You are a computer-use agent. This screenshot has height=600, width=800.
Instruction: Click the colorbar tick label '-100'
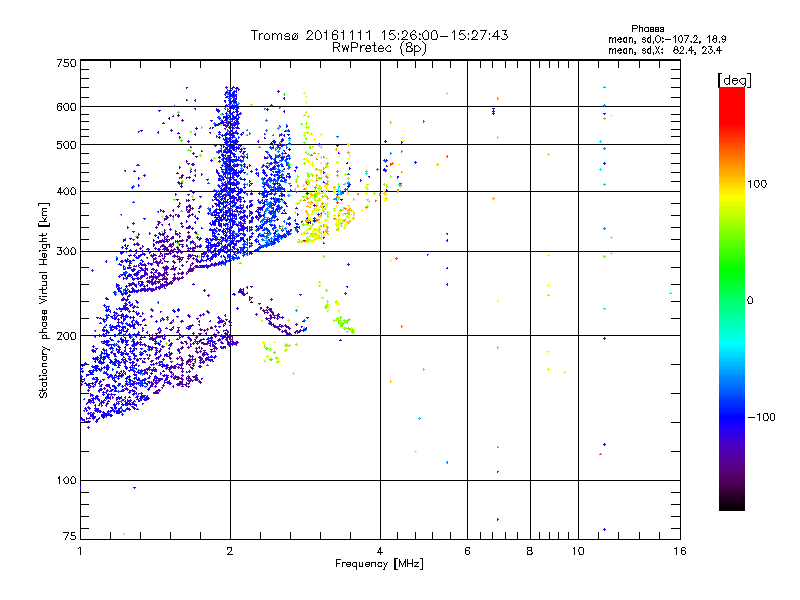[x=762, y=417]
